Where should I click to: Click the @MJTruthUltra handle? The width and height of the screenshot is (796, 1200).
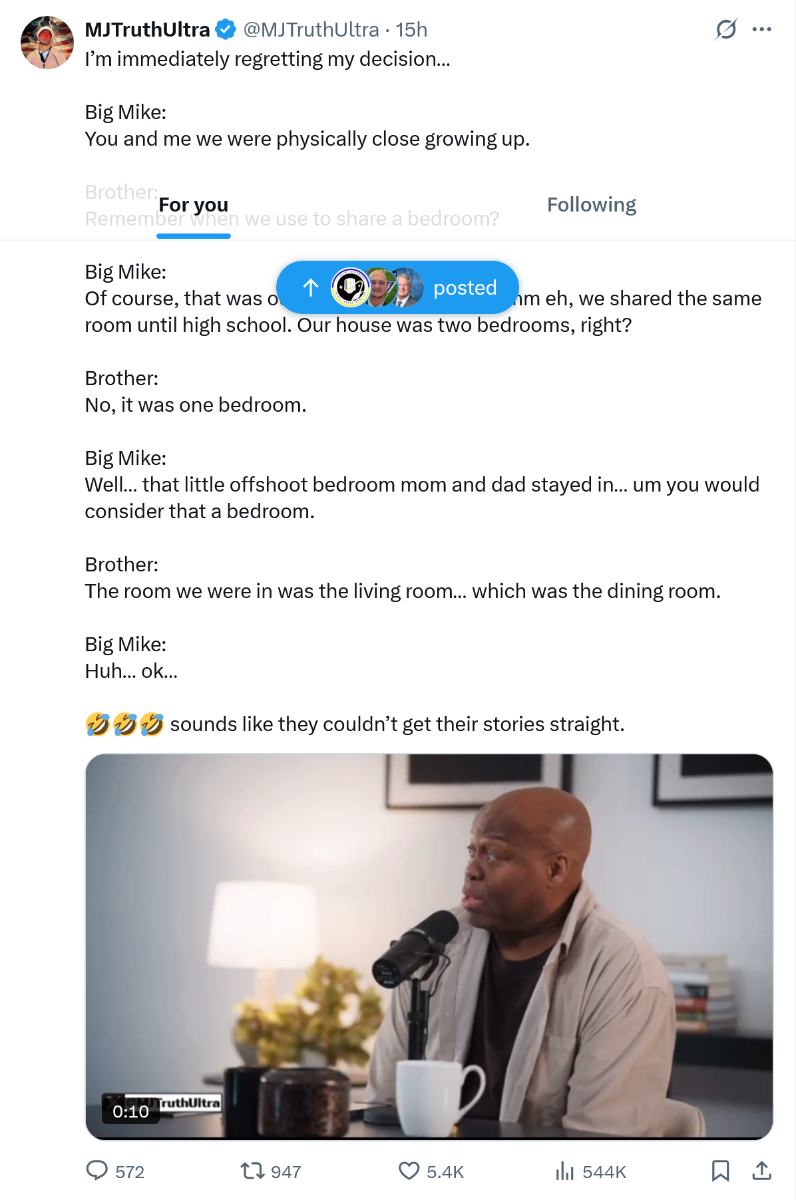coord(309,30)
